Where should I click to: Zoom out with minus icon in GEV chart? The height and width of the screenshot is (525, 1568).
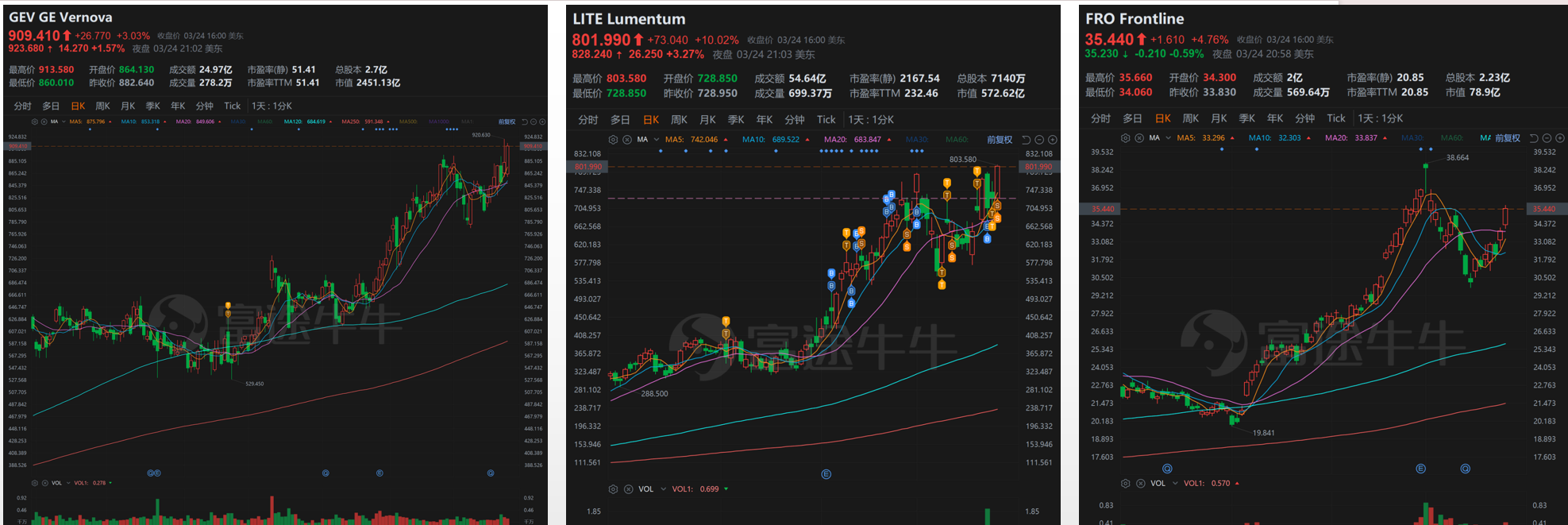534,122
